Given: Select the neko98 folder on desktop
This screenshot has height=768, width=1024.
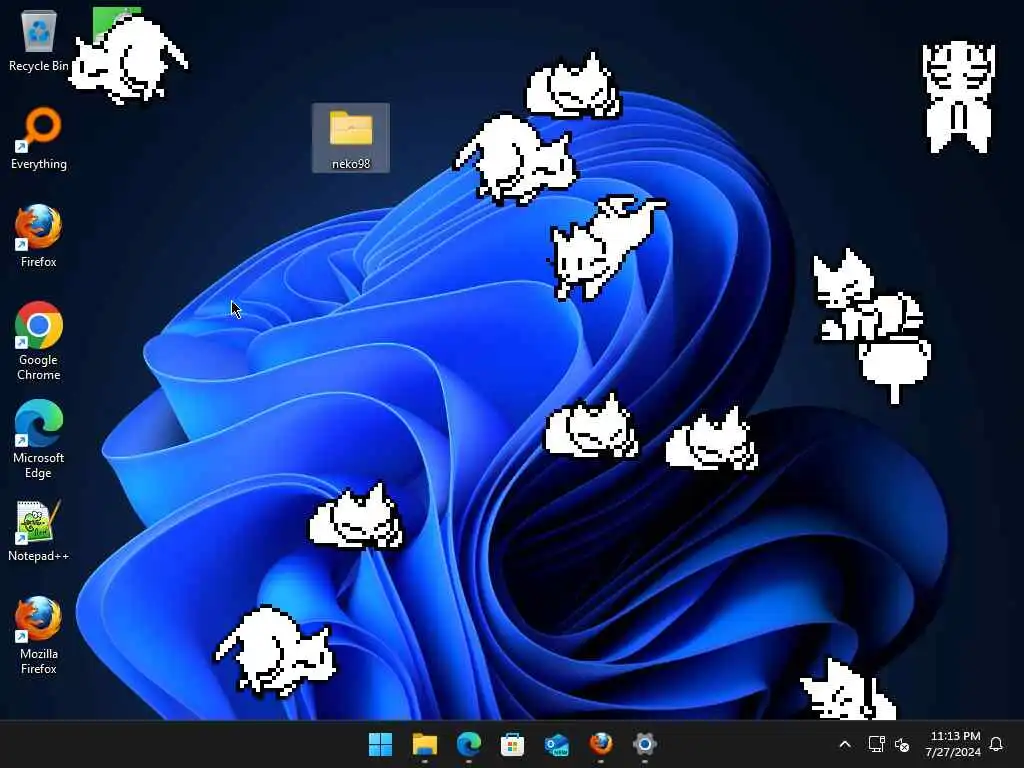Looking at the screenshot, I should click(x=351, y=138).
